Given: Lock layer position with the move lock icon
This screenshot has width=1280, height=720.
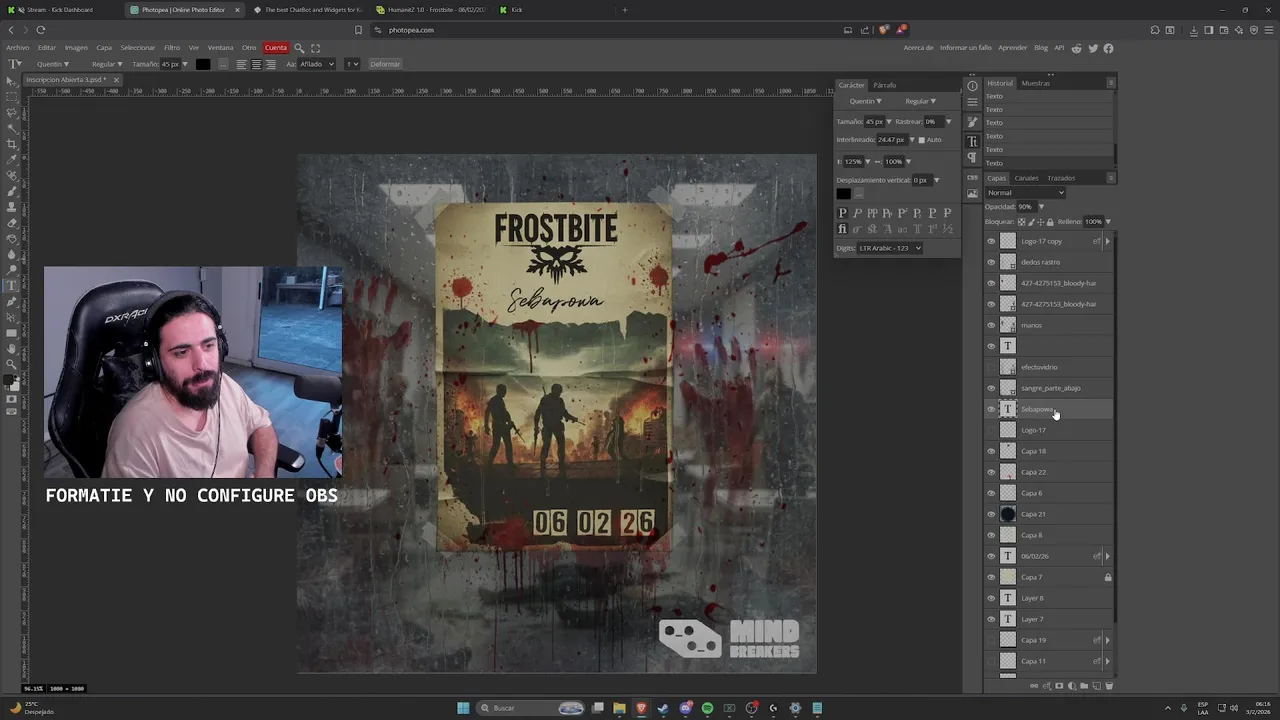Looking at the screenshot, I should click(x=1041, y=222).
